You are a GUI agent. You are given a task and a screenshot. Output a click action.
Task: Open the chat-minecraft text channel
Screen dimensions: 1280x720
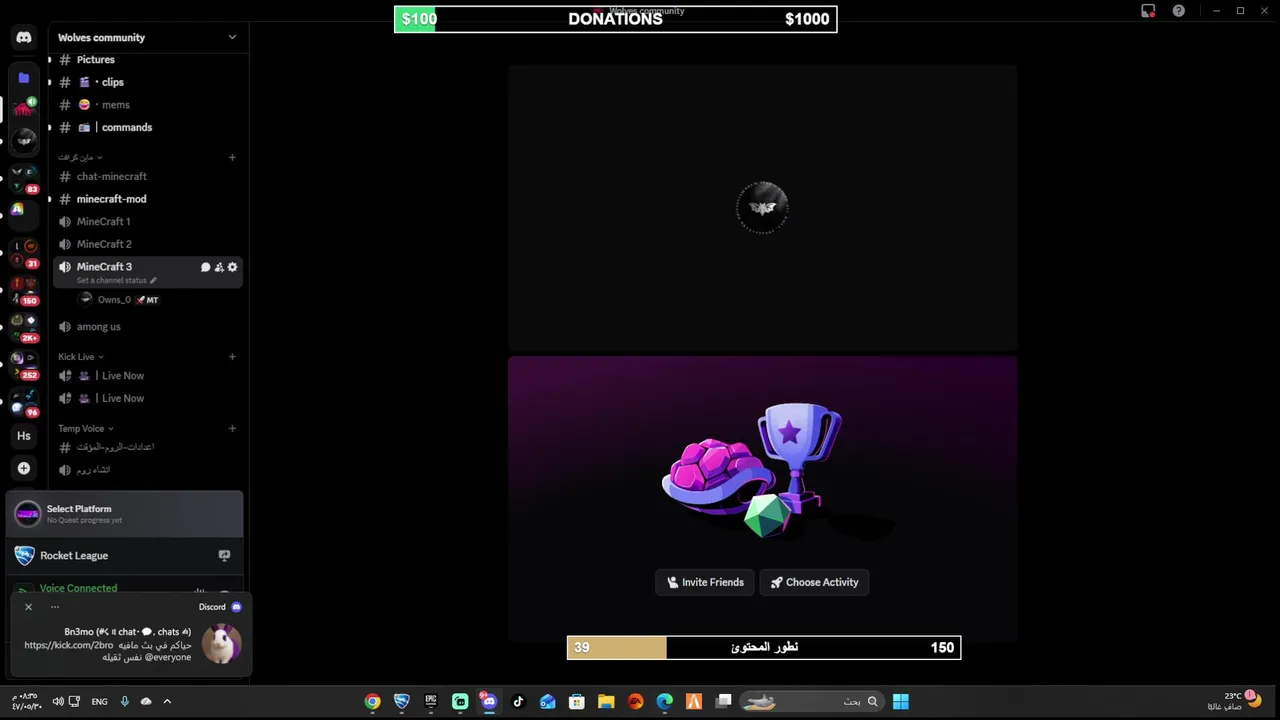(x=148, y=177)
